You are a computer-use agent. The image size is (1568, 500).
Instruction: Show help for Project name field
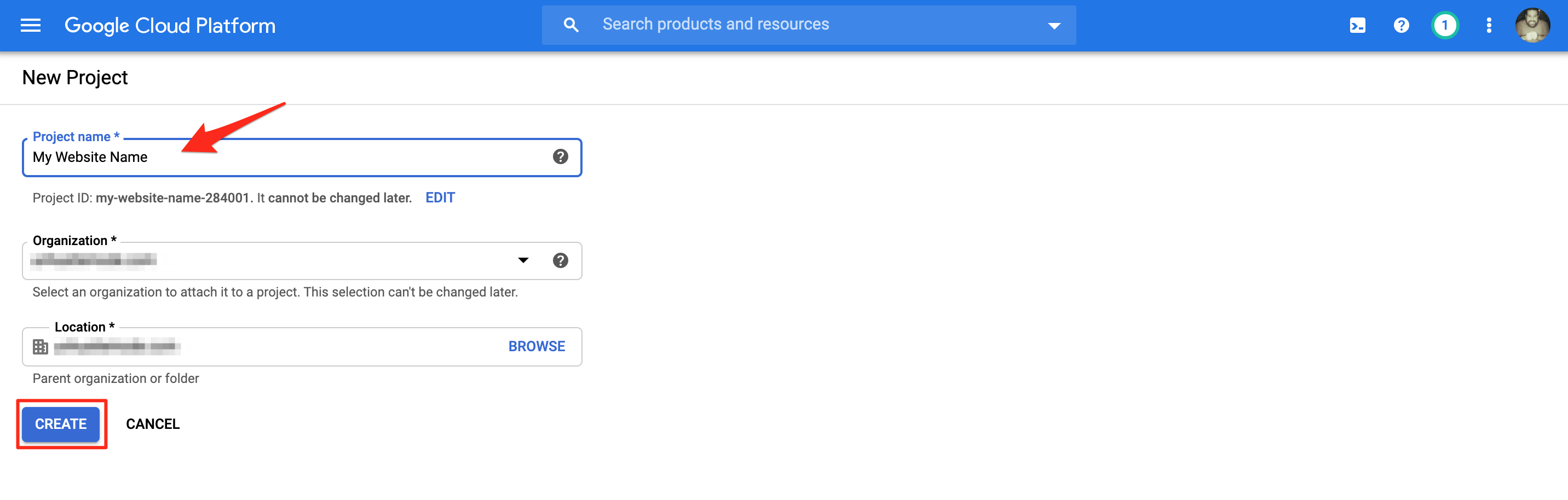560,157
